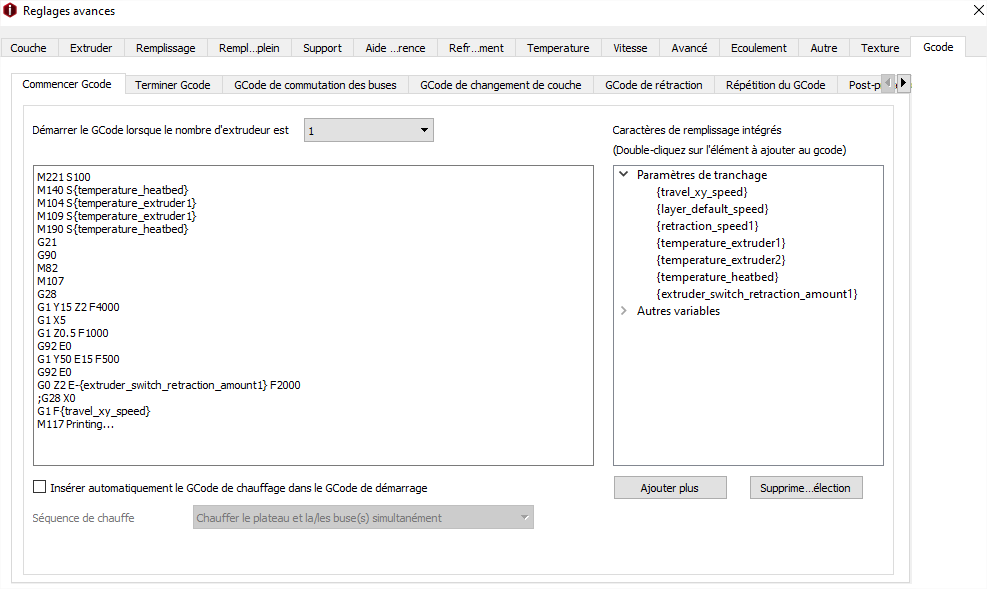This screenshot has height=589, width=987.
Task: Close the Reglages avances window
Action: point(979,11)
